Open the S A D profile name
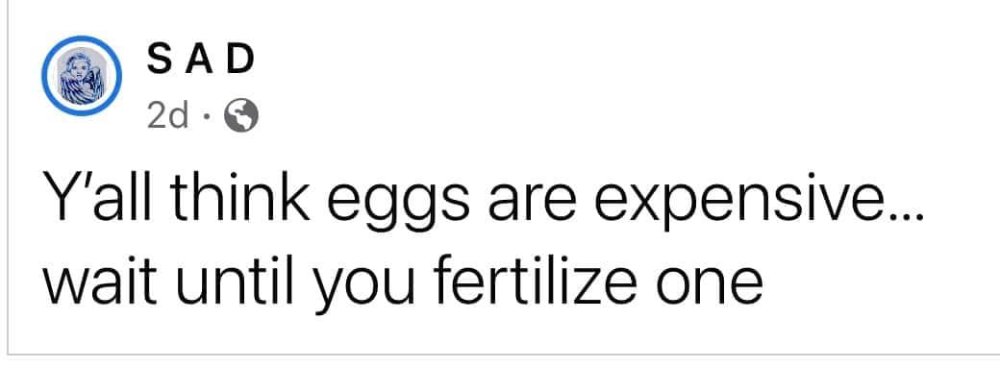 click(x=201, y=61)
